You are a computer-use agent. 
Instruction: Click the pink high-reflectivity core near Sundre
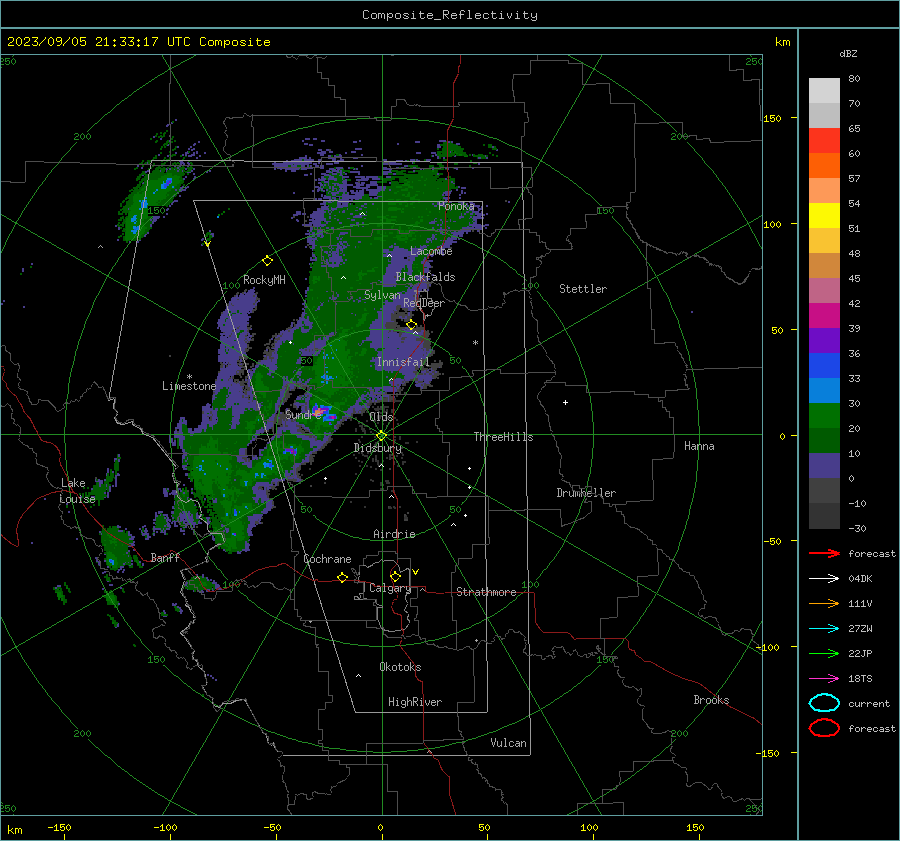pos(319,411)
